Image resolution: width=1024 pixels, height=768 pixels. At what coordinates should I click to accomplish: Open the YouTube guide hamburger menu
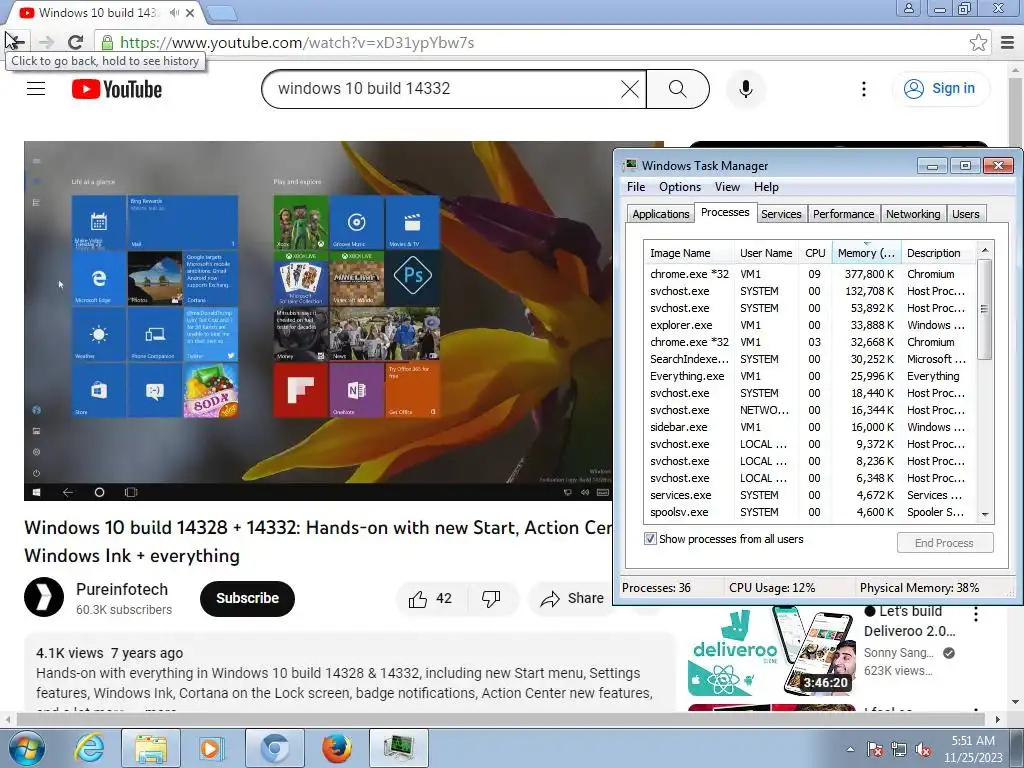(x=36, y=88)
